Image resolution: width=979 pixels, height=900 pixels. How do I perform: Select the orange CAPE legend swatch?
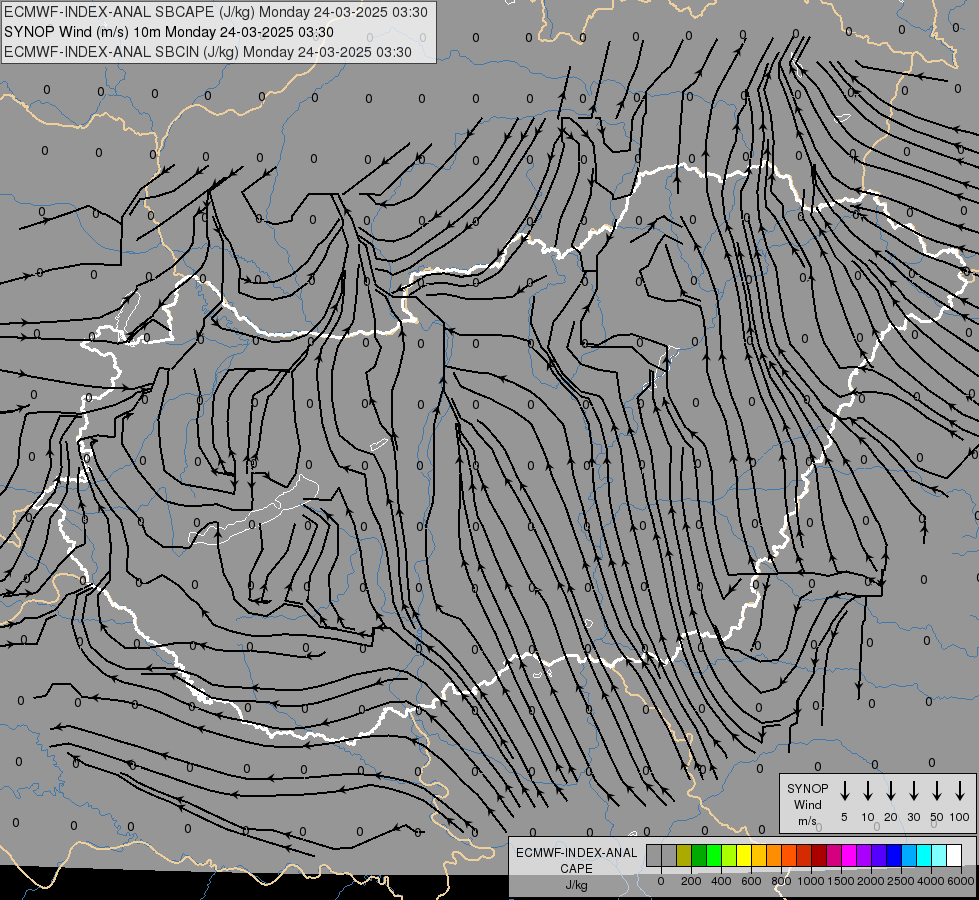coord(774,855)
